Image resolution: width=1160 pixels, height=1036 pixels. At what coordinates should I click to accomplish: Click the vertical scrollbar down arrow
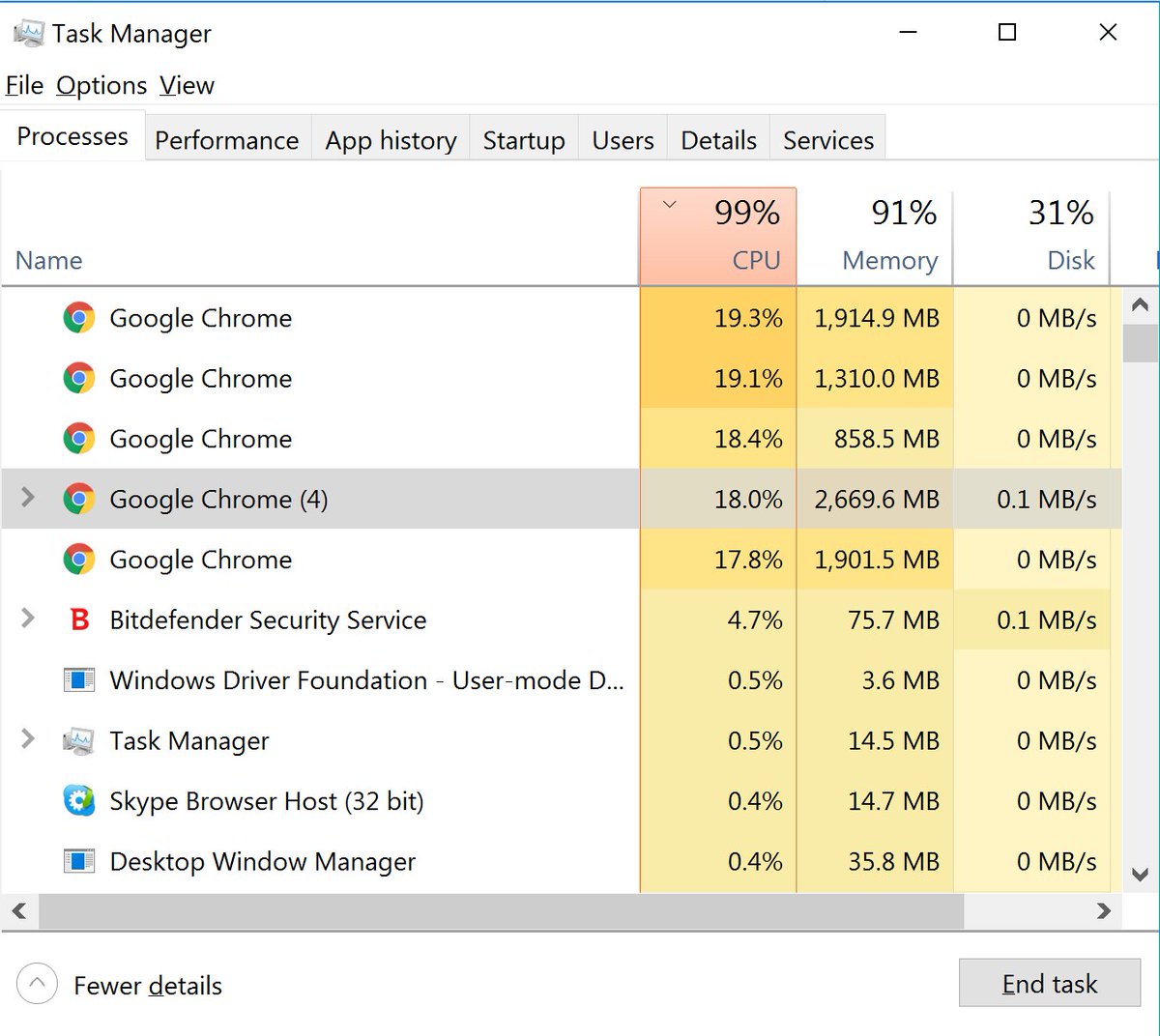(x=1140, y=875)
